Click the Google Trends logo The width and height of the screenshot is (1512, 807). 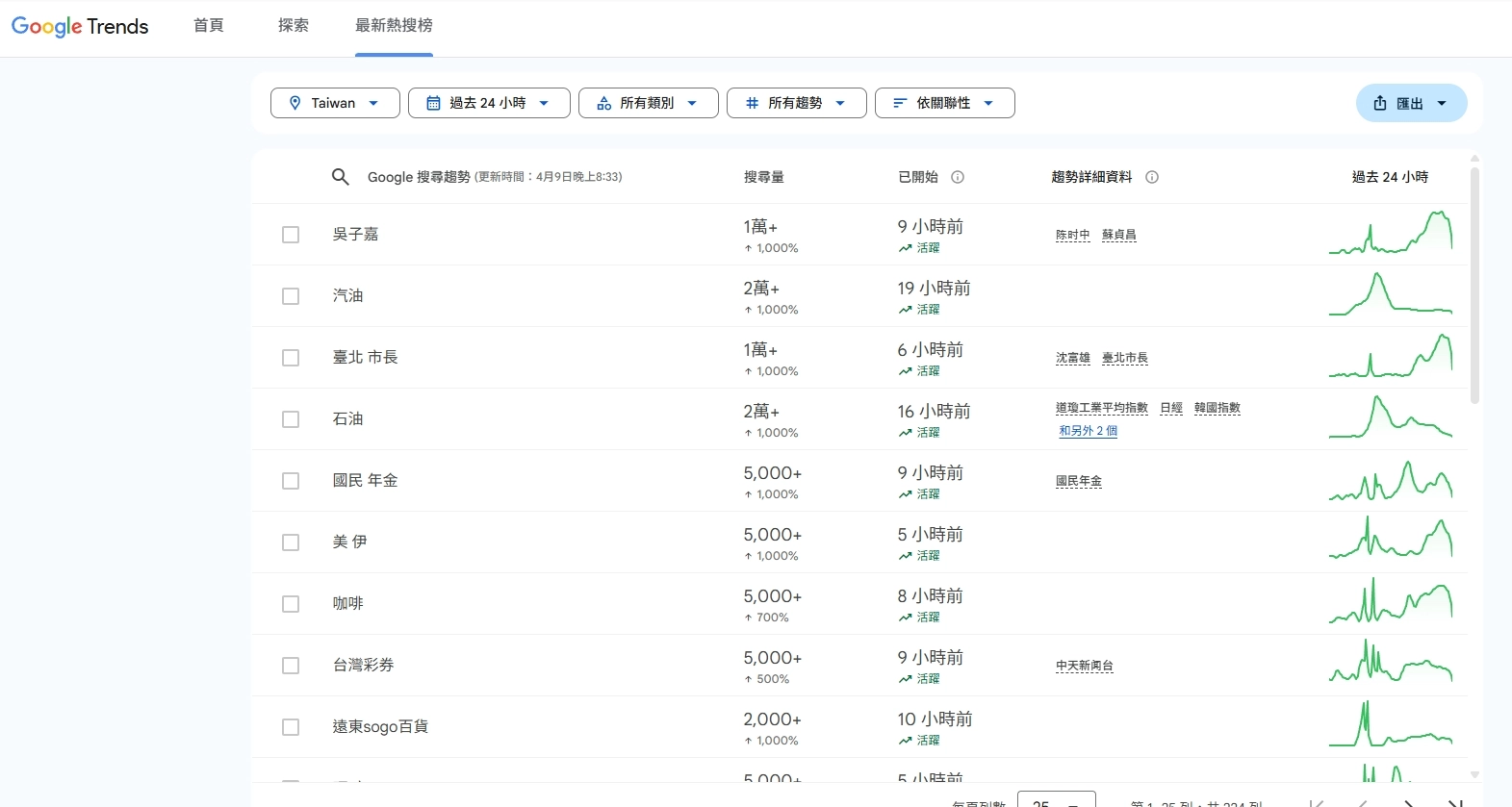pyautogui.click(x=80, y=26)
